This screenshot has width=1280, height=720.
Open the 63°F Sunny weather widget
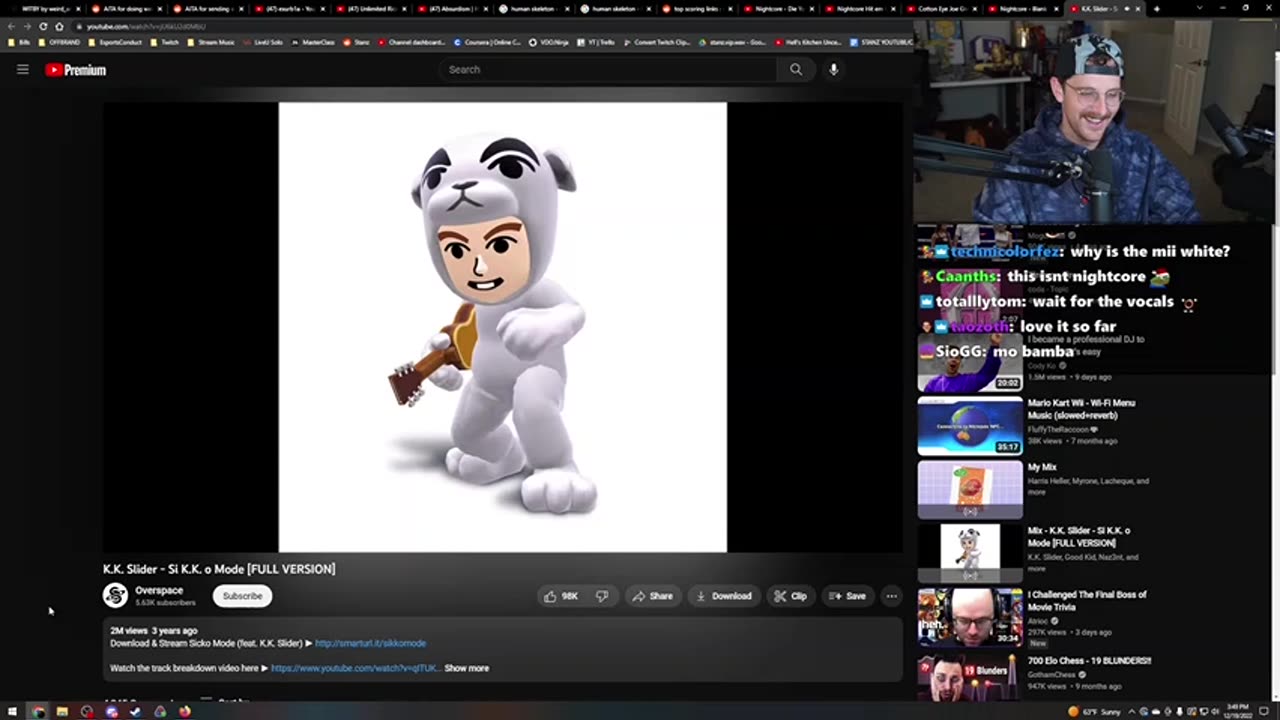coord(1097,711)
